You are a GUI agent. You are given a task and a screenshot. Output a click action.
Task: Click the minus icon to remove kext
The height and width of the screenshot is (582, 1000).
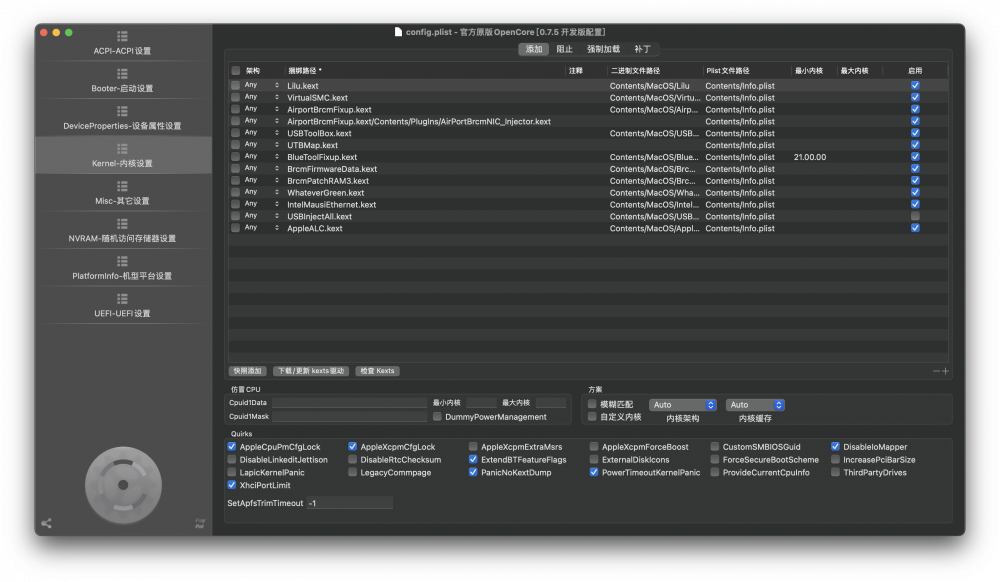pyautogui.click(x=936, y=371)
